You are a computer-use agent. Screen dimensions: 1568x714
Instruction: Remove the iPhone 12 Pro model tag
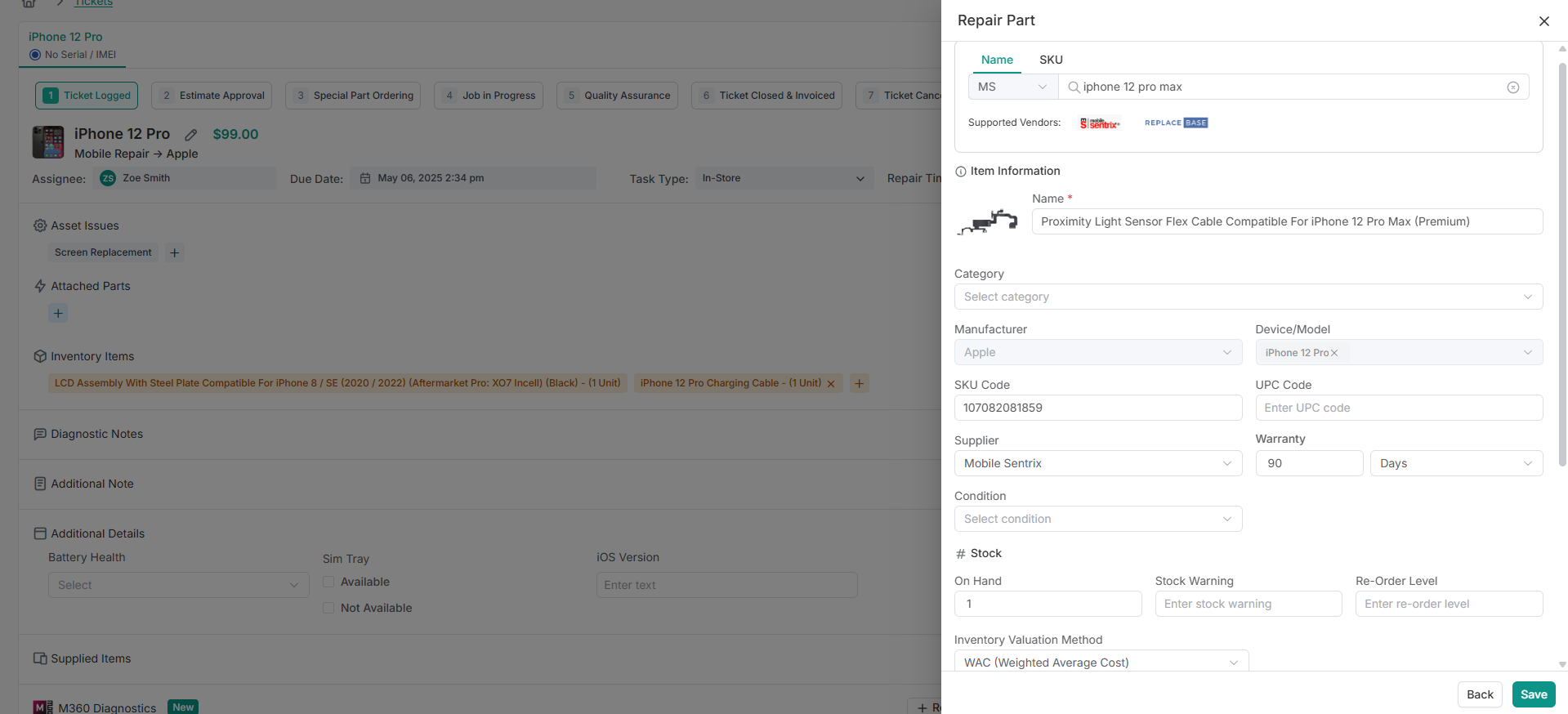pos(1334,353)
